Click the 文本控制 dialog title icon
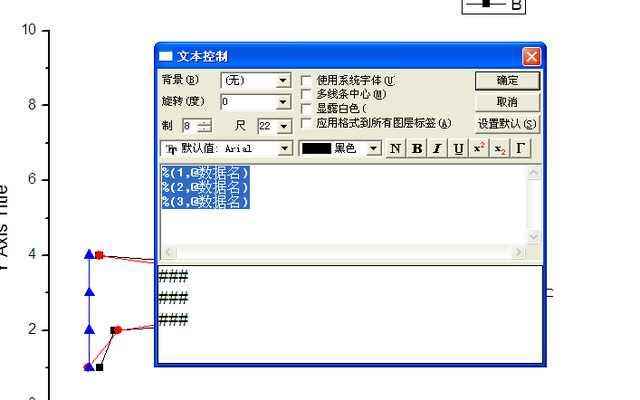640x400 pixels. coord(165,56)
